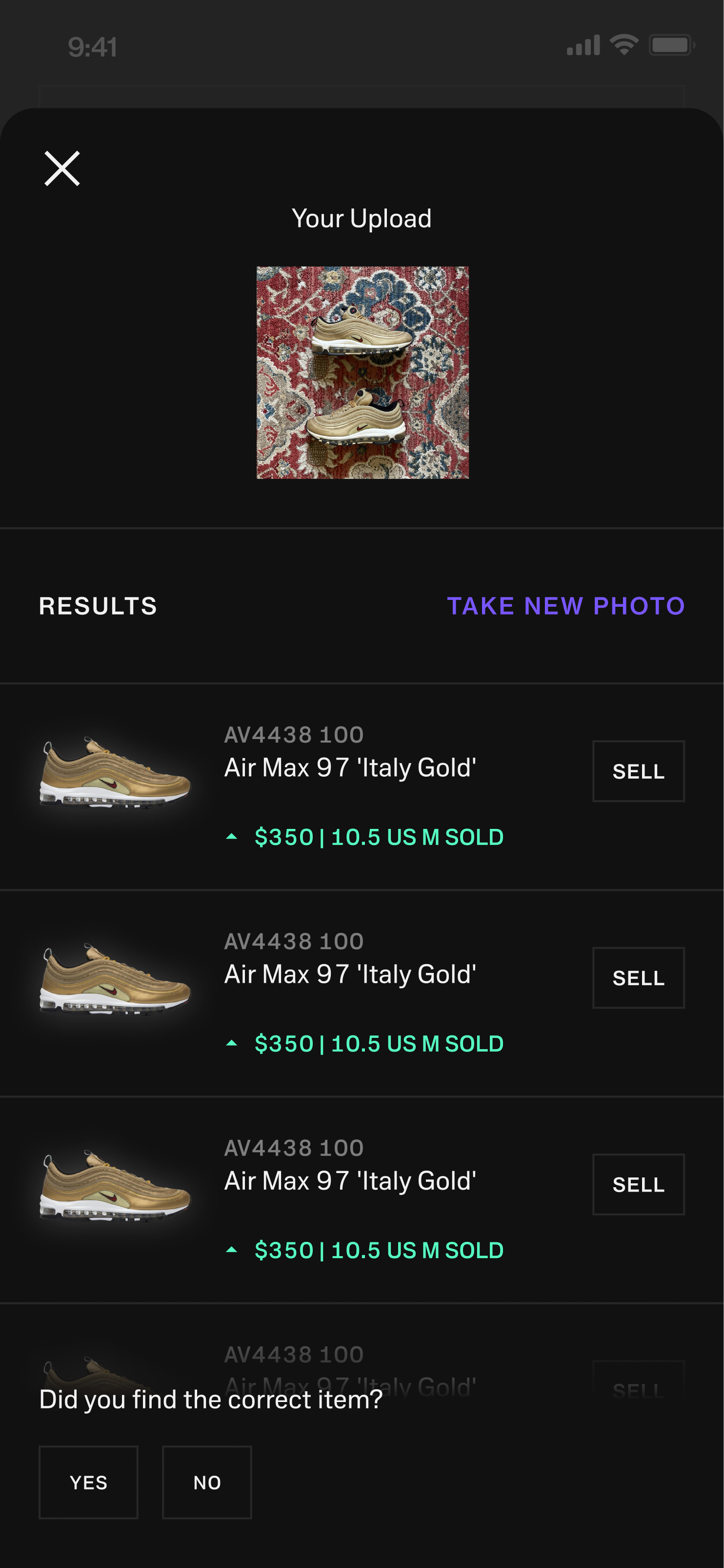Tap the green up arrow in third result
Image resolution: width=724 pixels, height=1568 pixels.
pos(231,1250)
